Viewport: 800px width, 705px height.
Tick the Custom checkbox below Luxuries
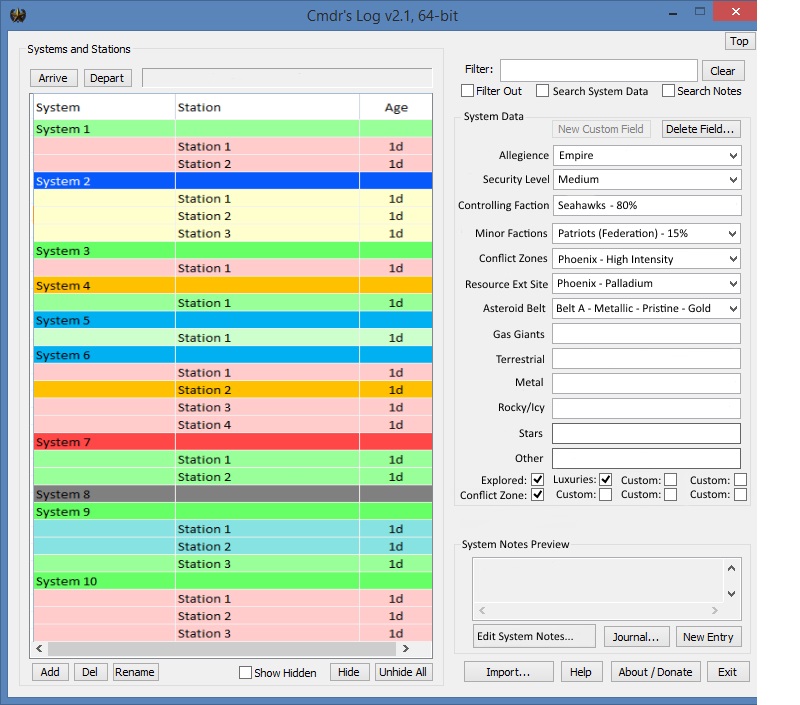[x=606, y=494]
